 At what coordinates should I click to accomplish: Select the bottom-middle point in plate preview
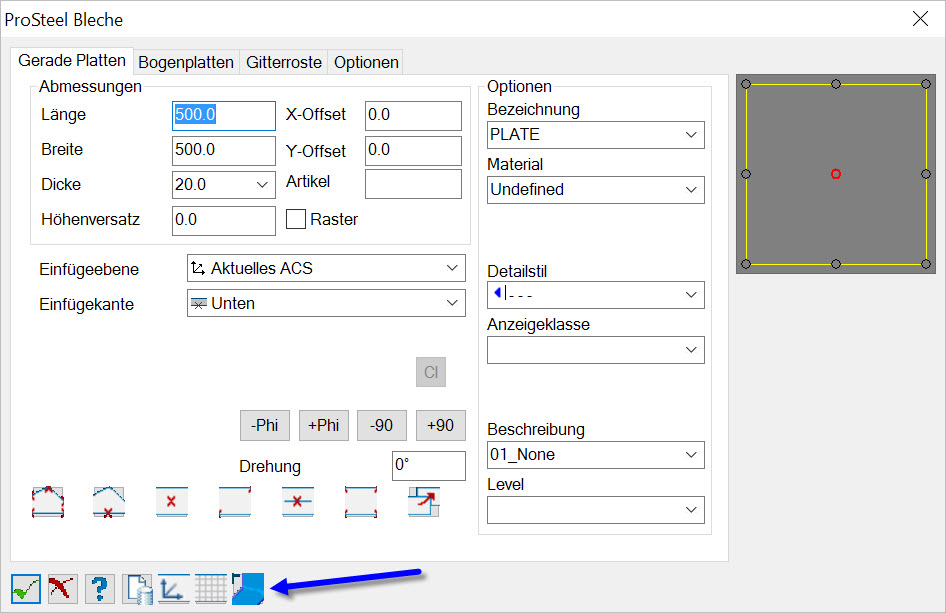click(836, 264)
